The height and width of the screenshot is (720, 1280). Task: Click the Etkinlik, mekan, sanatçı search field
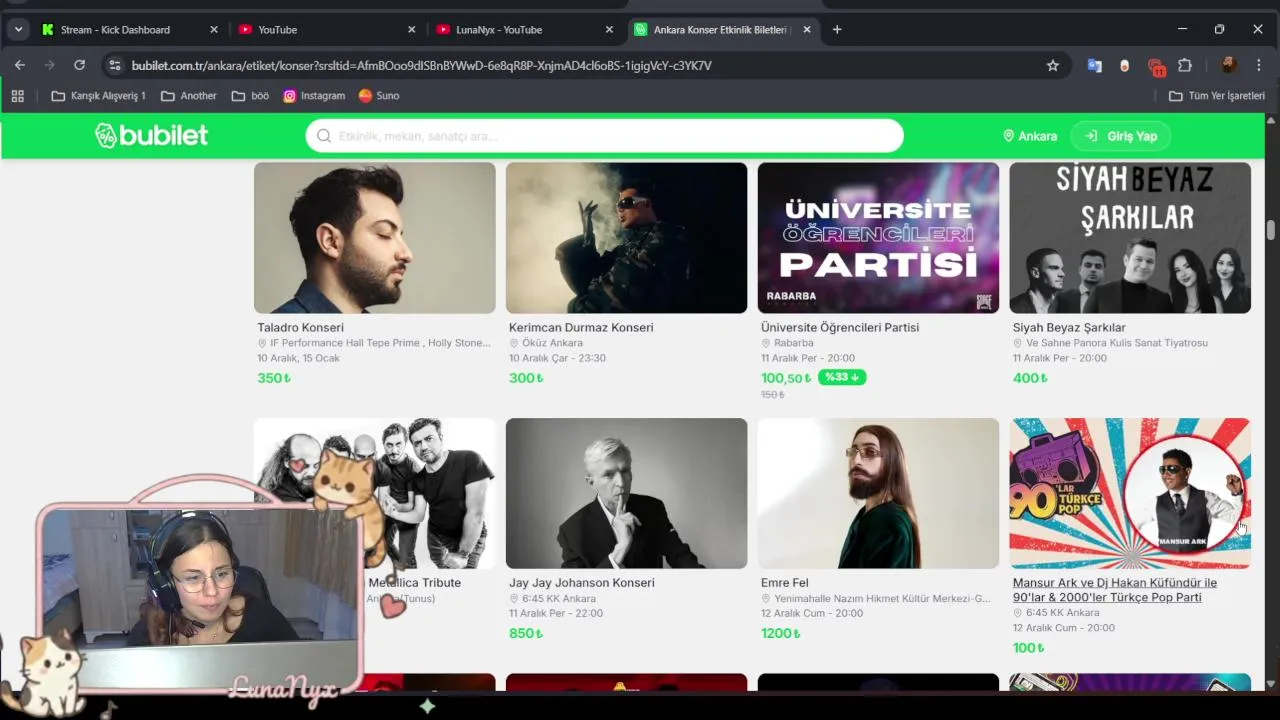(604, 136)
